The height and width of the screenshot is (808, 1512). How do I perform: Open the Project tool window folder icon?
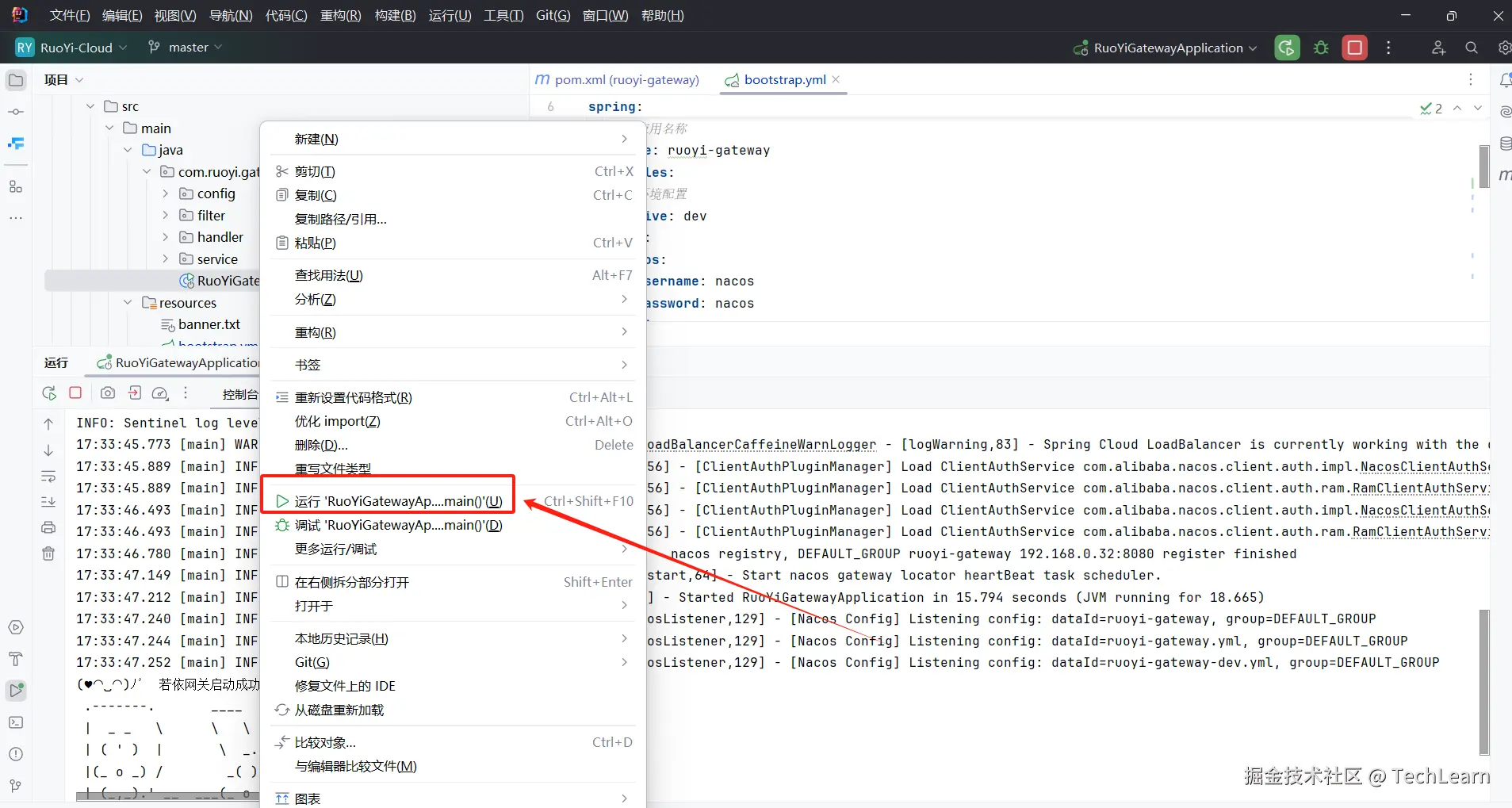pos(16,80)
